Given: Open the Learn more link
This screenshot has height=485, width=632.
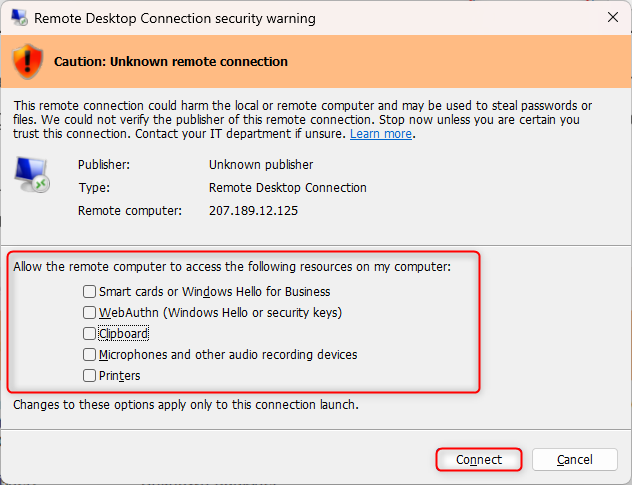Looking at the screenshot, I should [380, 134].
